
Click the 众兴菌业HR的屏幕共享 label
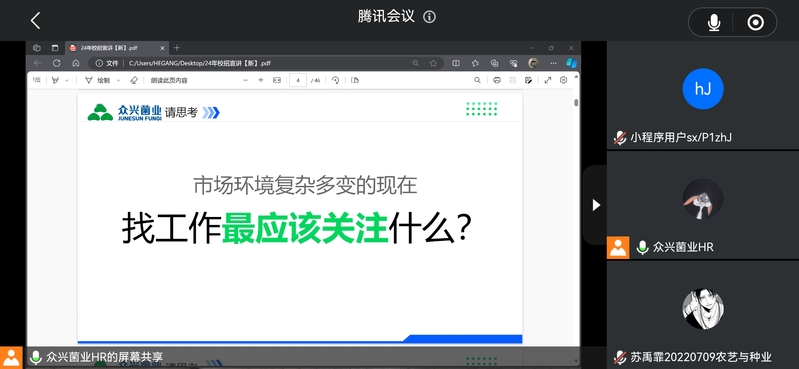pyautogui.click(x=104, y=357)
